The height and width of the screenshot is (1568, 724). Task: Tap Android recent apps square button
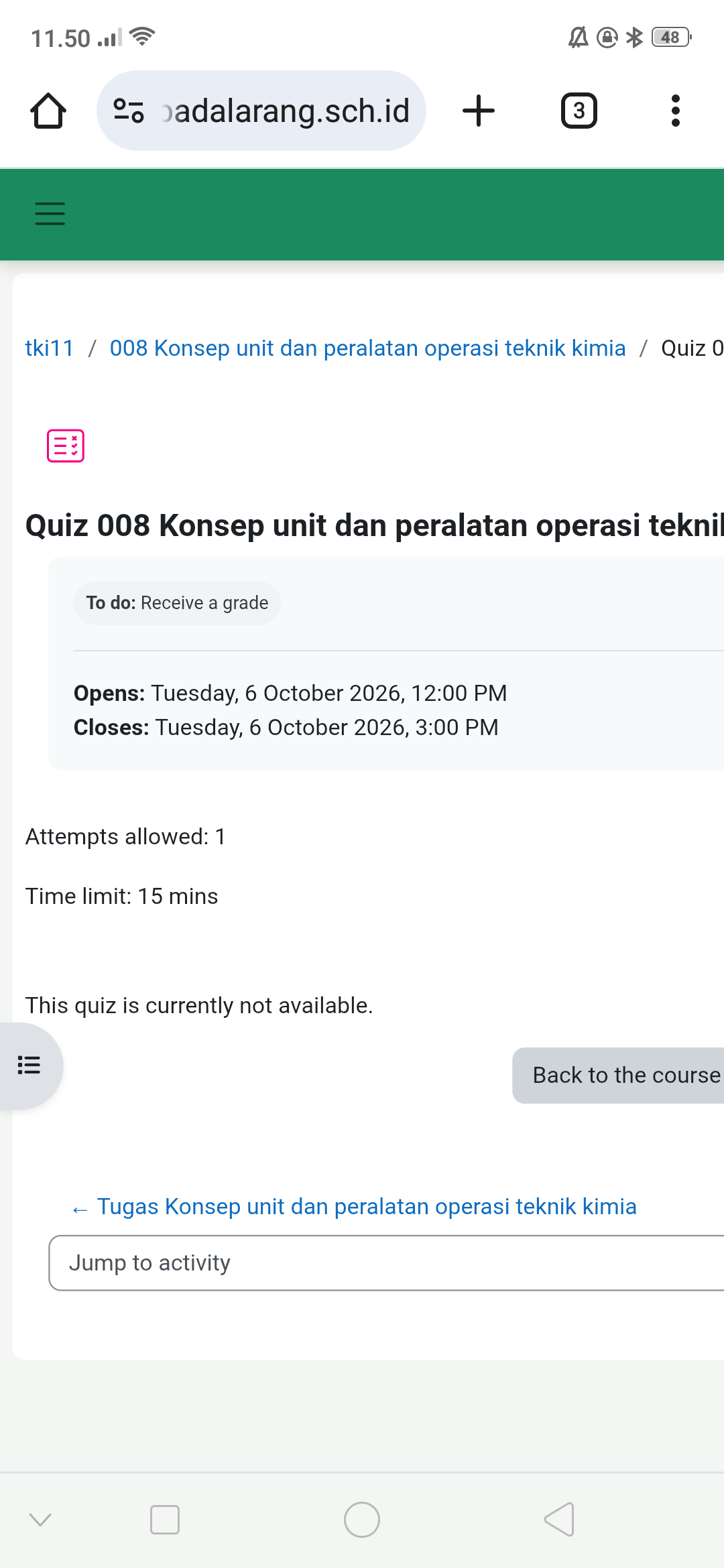(165, 1520)
